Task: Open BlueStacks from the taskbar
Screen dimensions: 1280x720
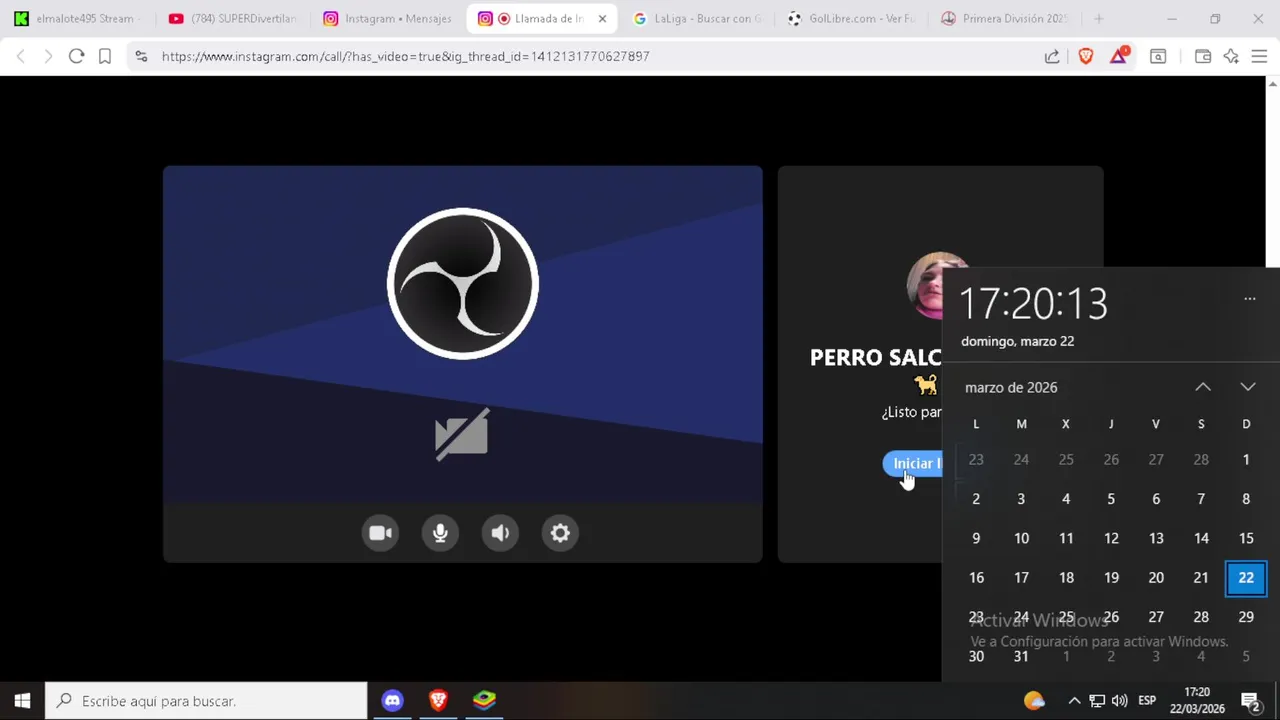Action: pyautogui.click(x=484, y=701)
